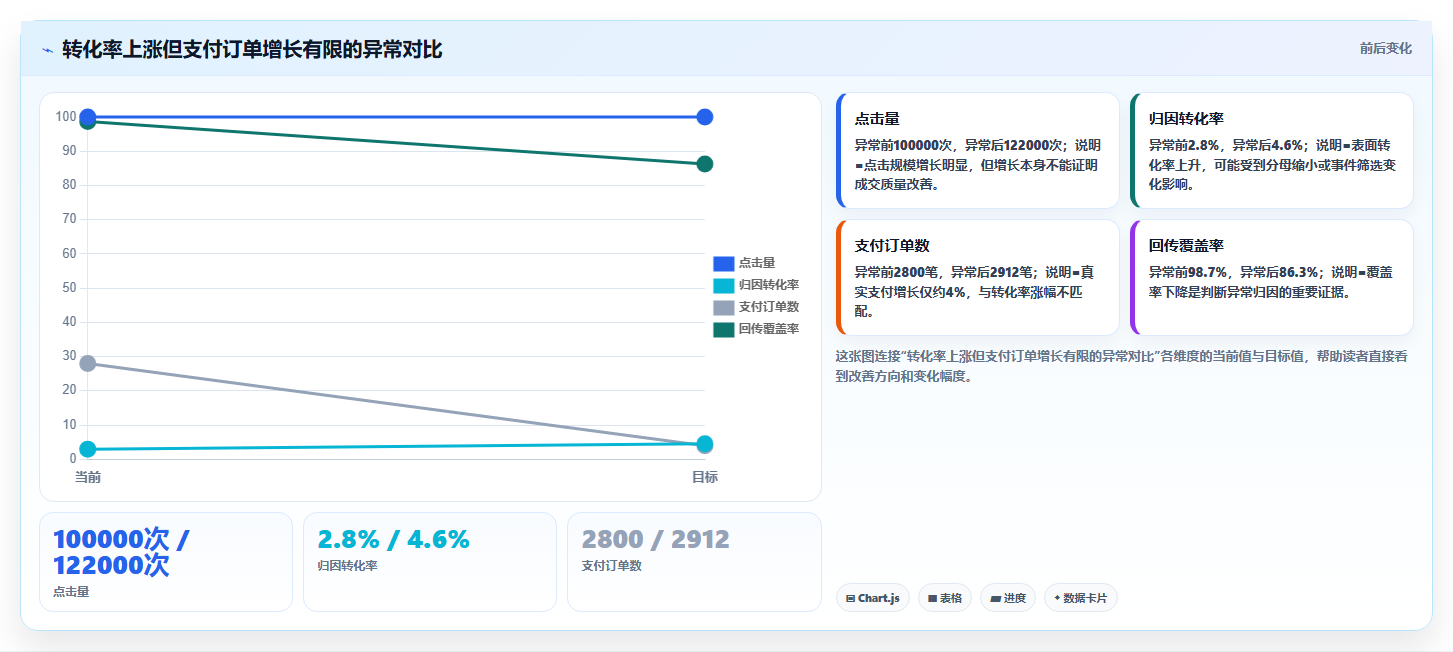The height and width of the screenshot is (652, 1453).
Task: Open the 回传覆盖率 info card heading
Action: pos(1186,246)
